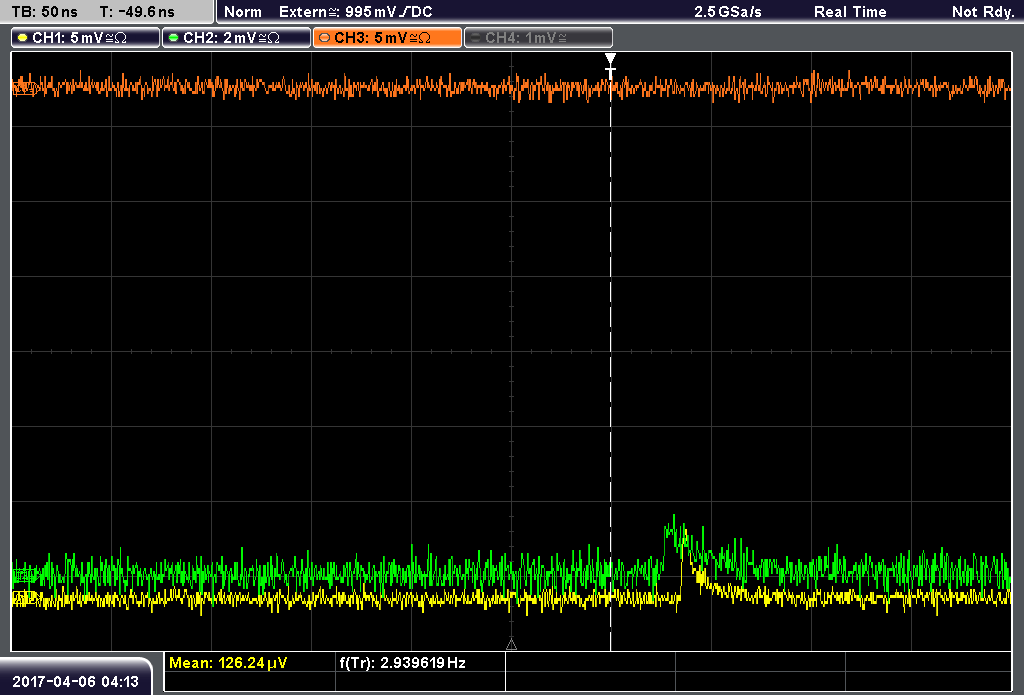This screenshot has height=695, width=1024.
Task: Click the TB: 50 ns timebase readout
Action: [x=44, y=12]
